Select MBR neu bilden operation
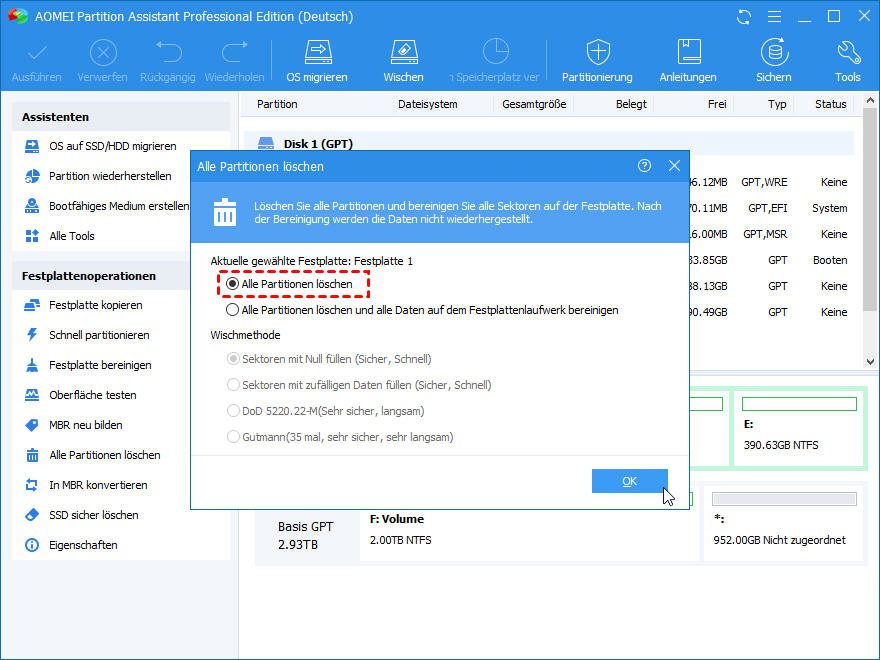This screenshot has height=660, width=880. pyautogui.click(x=74, y=425)
